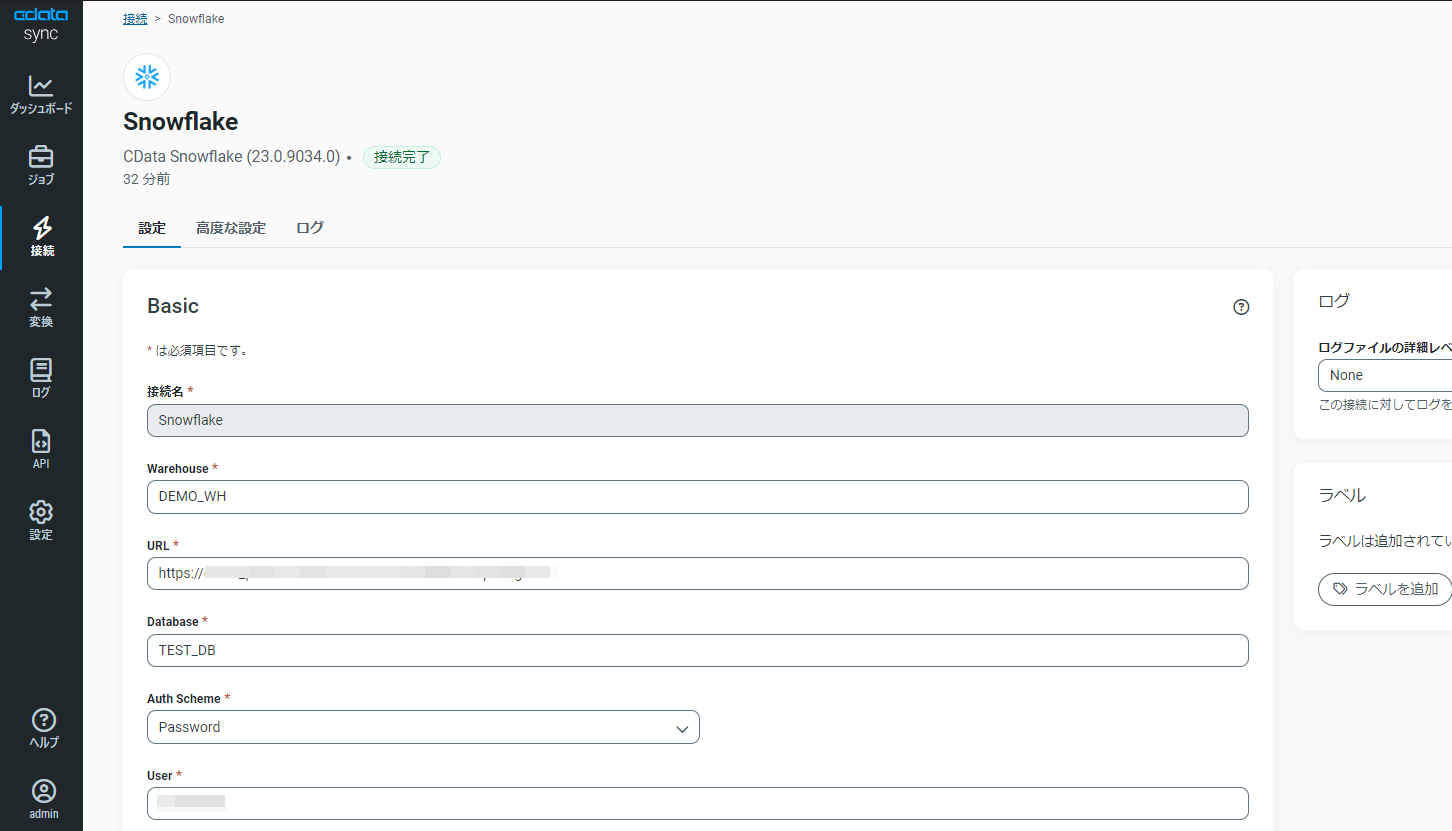Expand the Auth Scheme chevron
This screenshot has height=831, width=1452.
682,727
